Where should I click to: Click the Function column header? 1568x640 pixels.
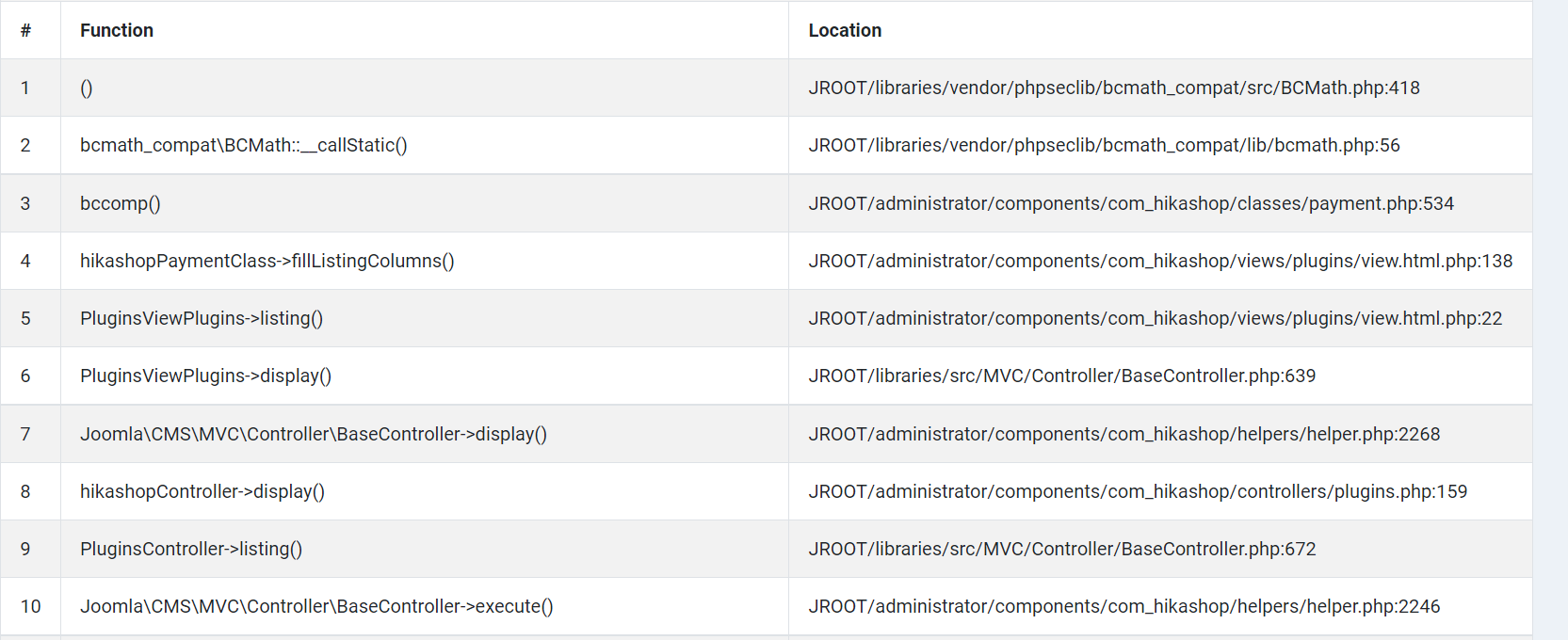point(117,30)
